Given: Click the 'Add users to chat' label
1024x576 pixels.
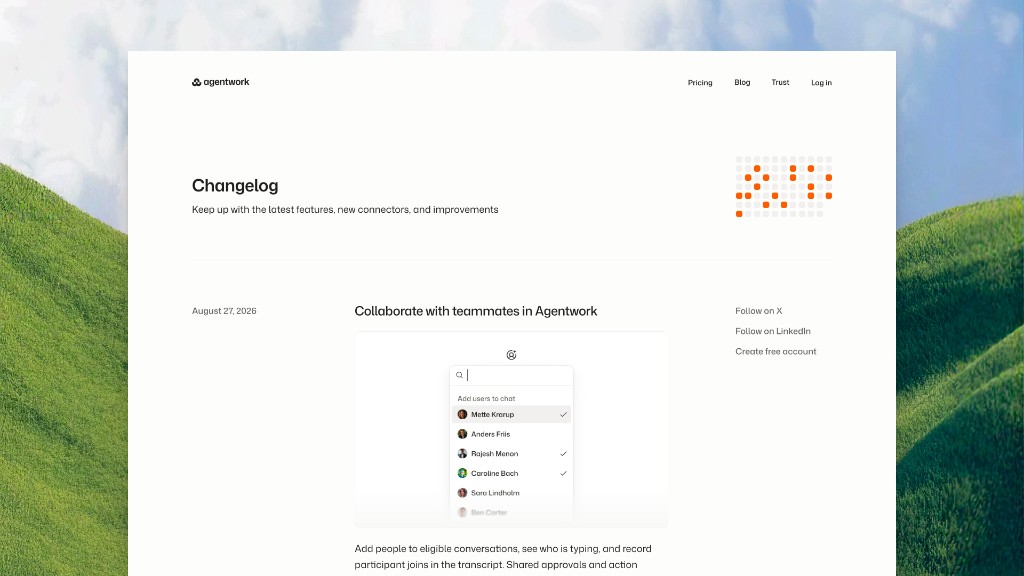Looking at the screenshot, I should 486,398.
